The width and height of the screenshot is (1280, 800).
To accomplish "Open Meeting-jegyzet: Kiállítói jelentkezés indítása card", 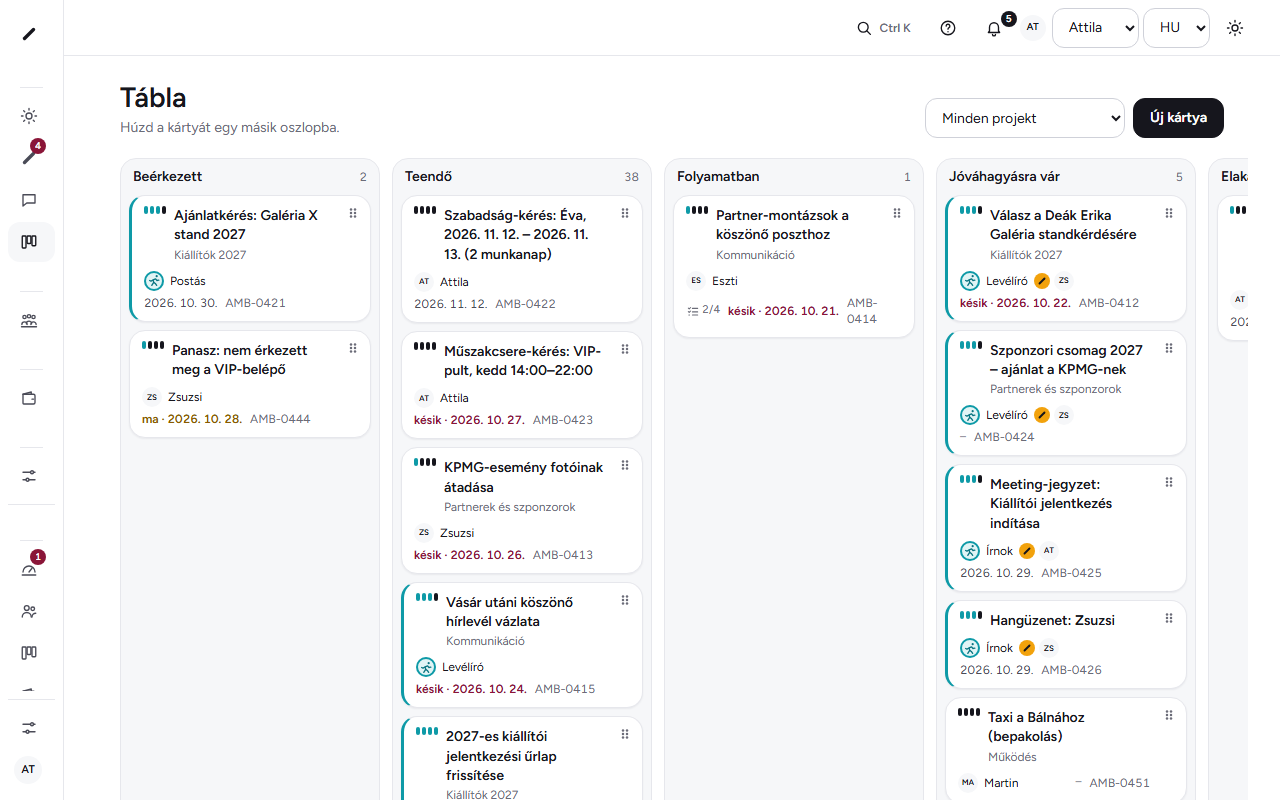I will 1066,528.
